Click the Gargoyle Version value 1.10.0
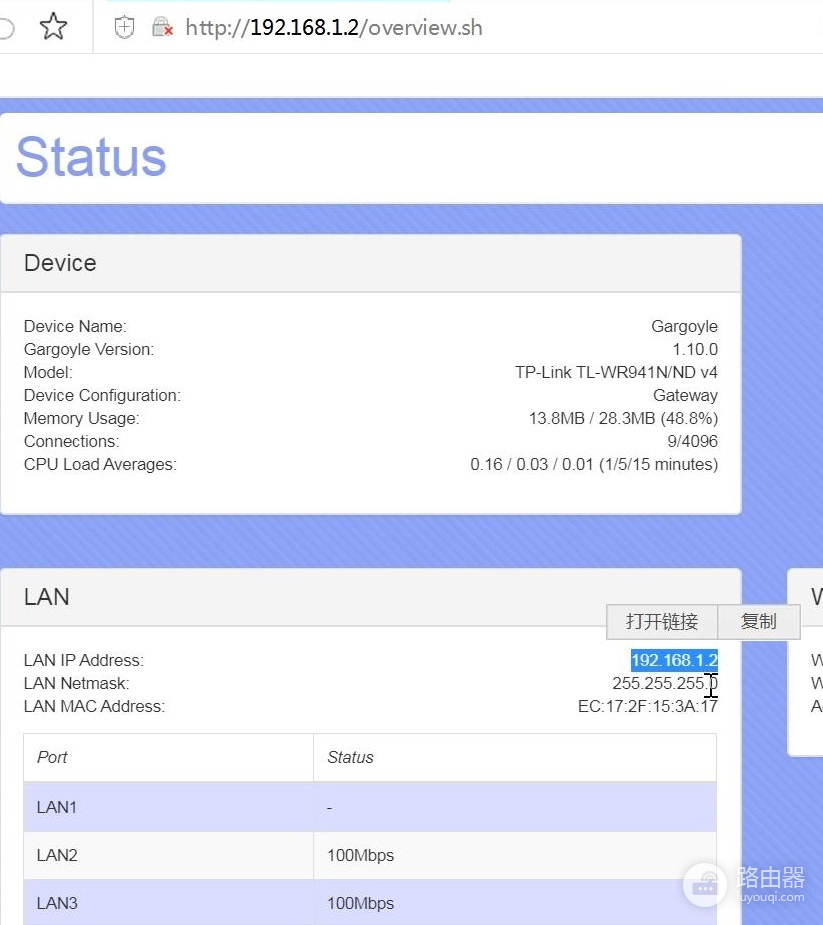 (x=694, y=349)
